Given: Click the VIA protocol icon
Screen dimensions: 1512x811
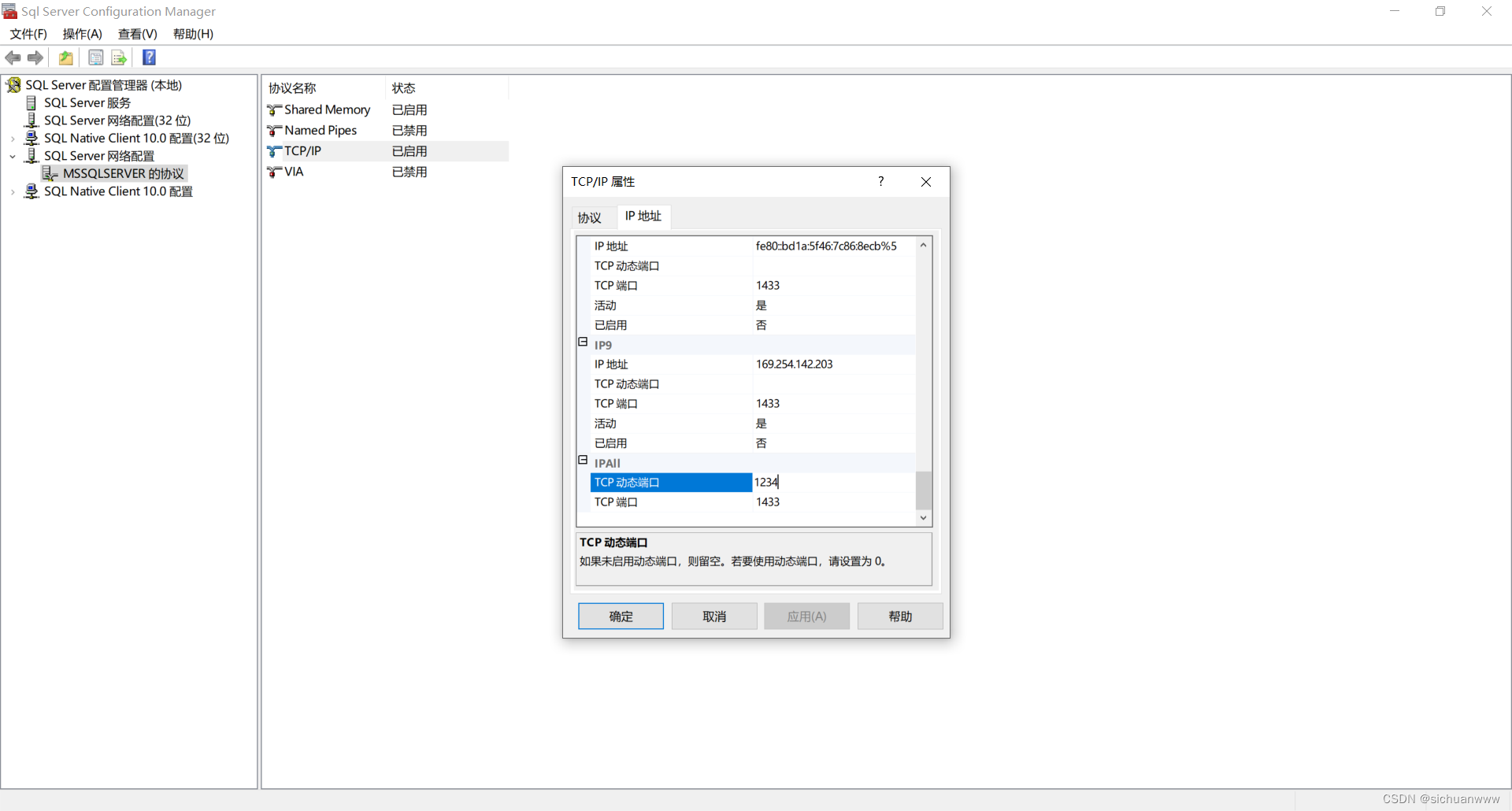Looking at the screenshot, I should click(274, 172).
